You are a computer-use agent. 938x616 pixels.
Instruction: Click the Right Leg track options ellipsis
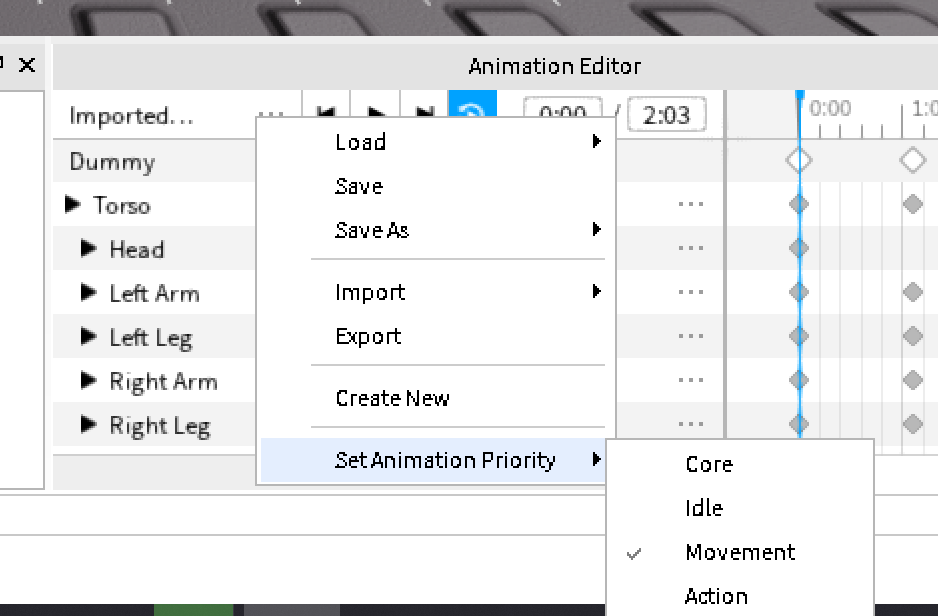click(x=690, y=425)
